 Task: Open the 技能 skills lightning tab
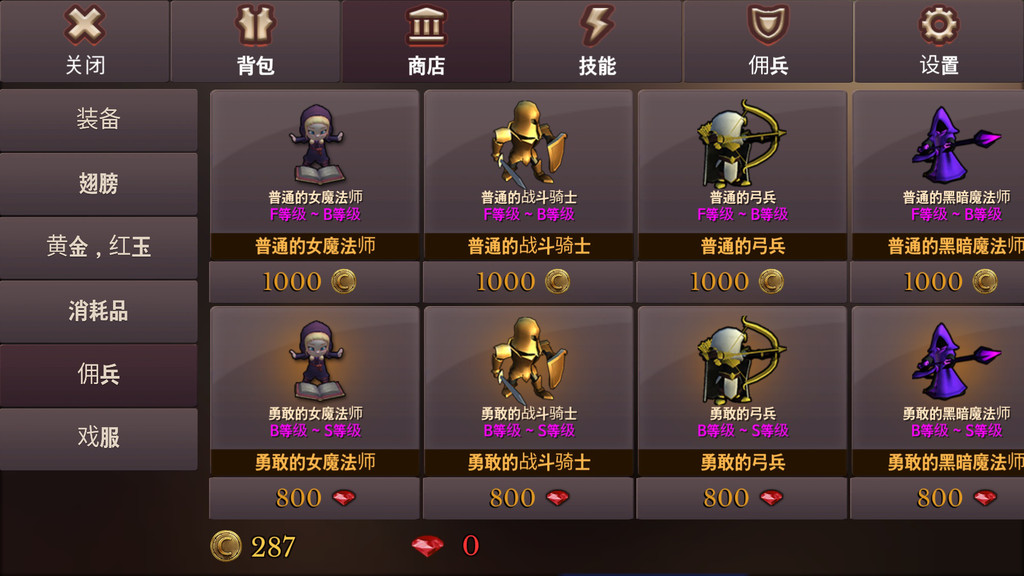coord(597,40)
